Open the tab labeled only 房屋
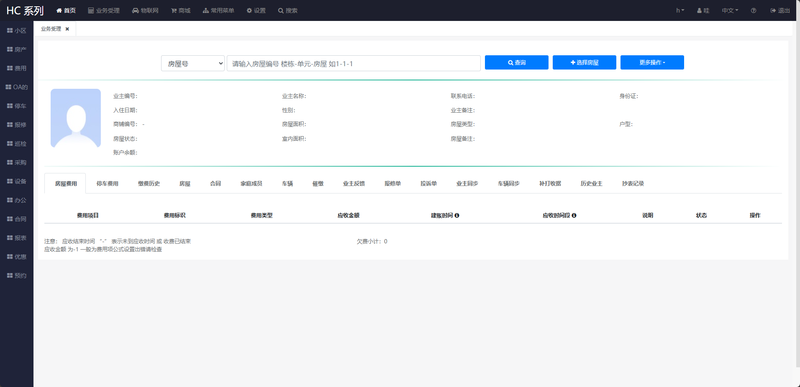This screenshot has height=387, width=800. pyautogui.click(x=185, y=184)
